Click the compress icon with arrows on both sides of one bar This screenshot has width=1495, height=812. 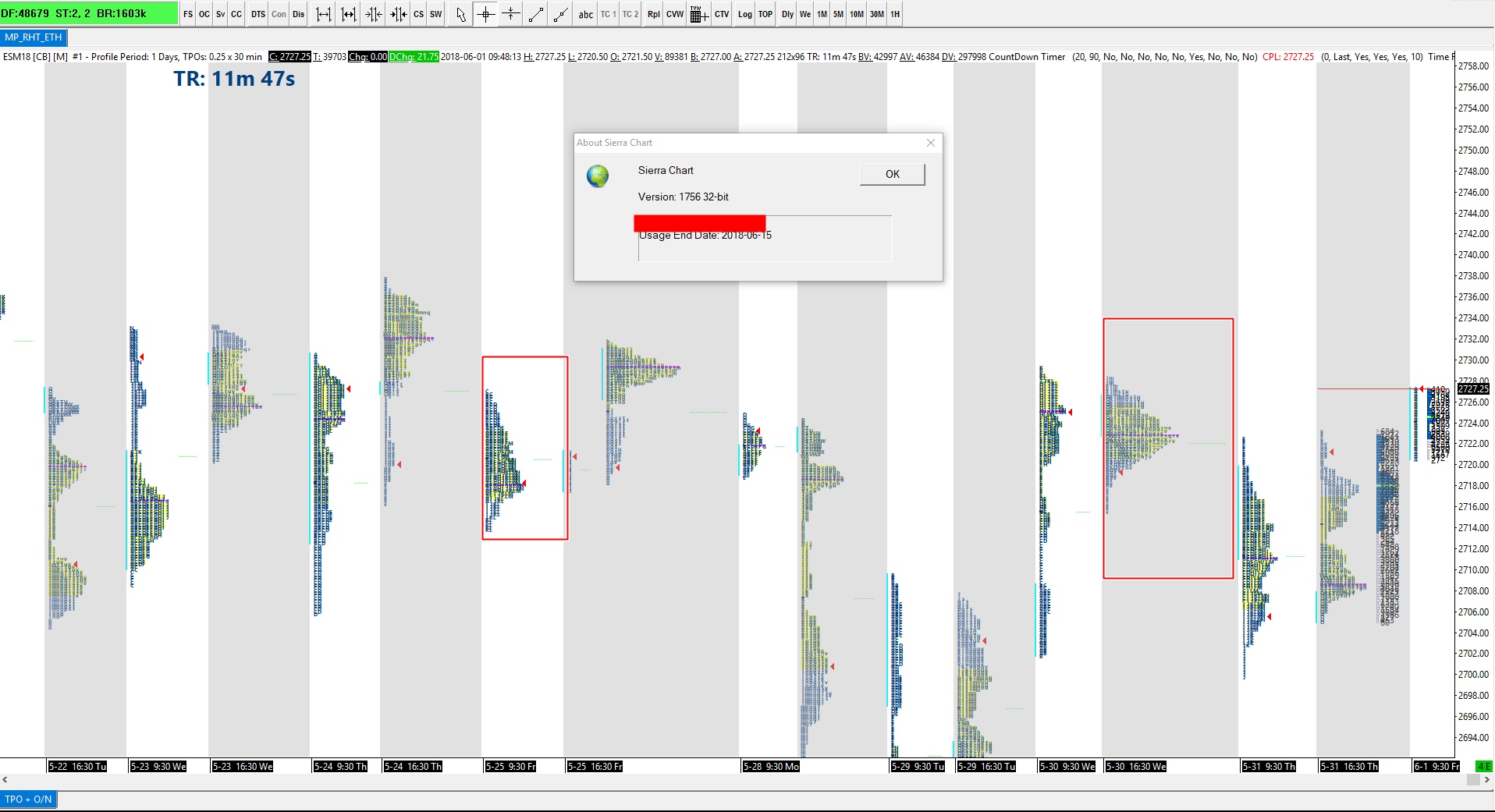click(374, 14)
